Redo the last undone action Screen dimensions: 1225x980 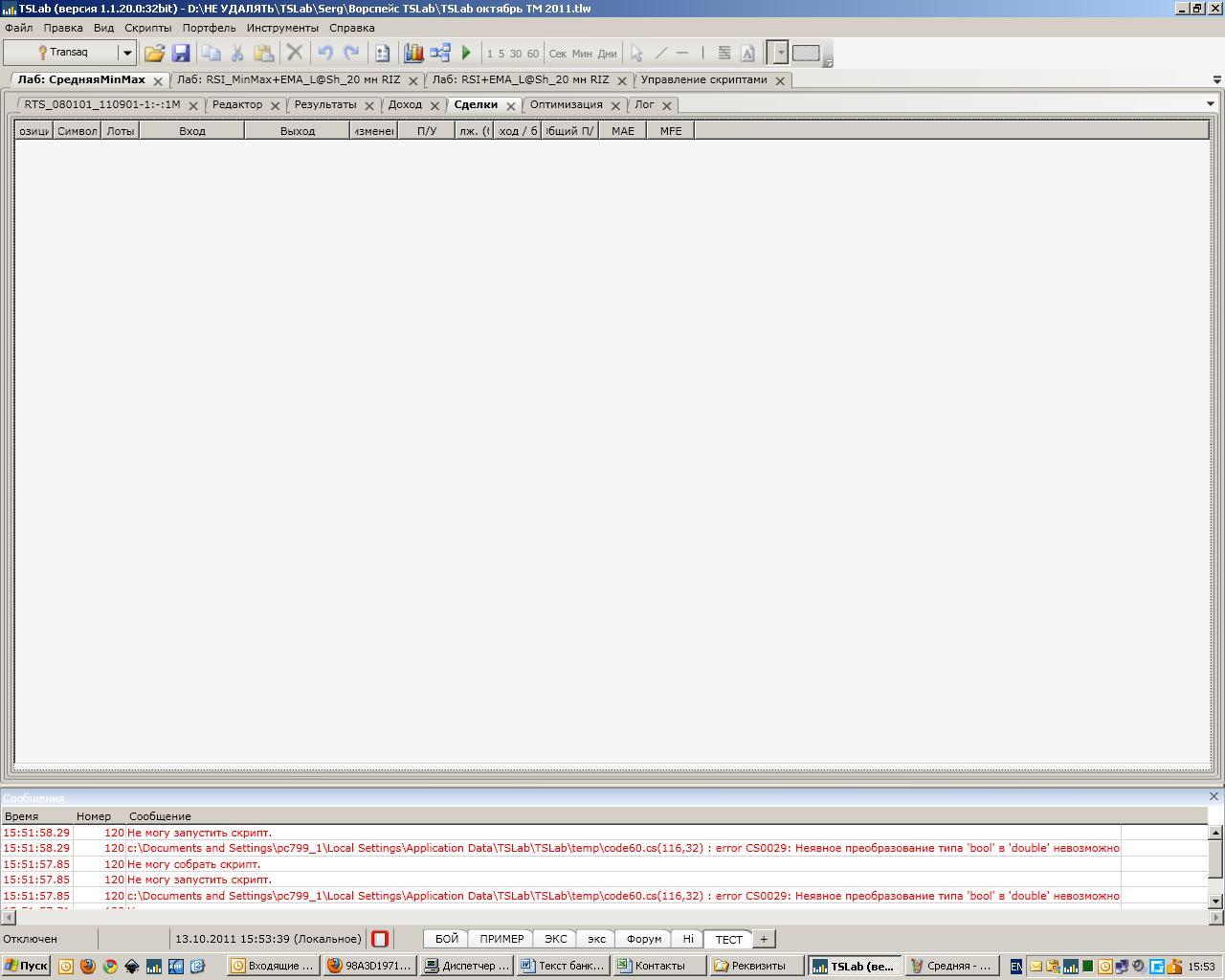click(x=351, y=54)
